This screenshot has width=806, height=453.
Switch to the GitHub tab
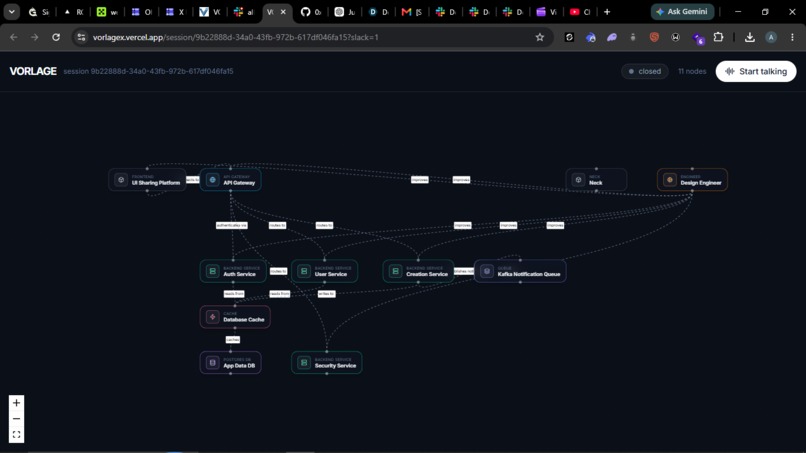tap(310, 12)
